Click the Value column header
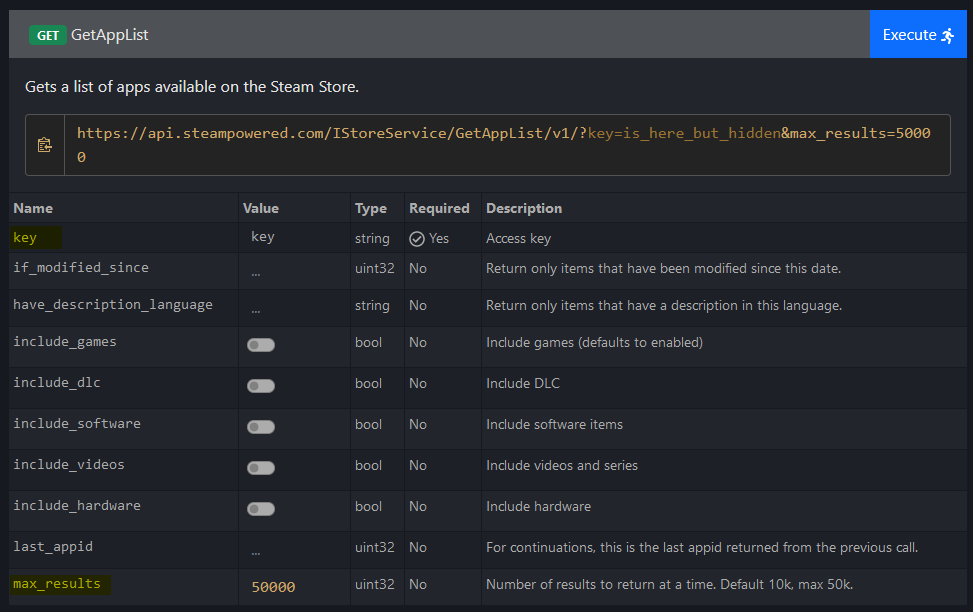 (261, 208)
